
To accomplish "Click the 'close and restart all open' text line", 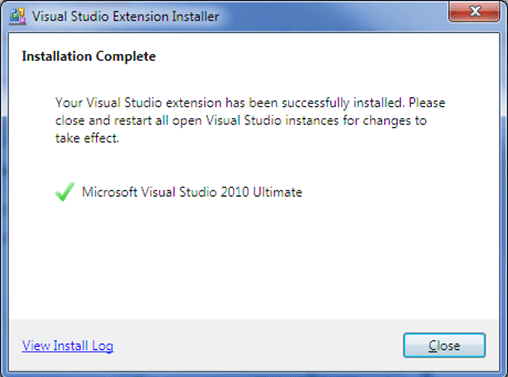I will pyautogui.click(x=241, y=121).
